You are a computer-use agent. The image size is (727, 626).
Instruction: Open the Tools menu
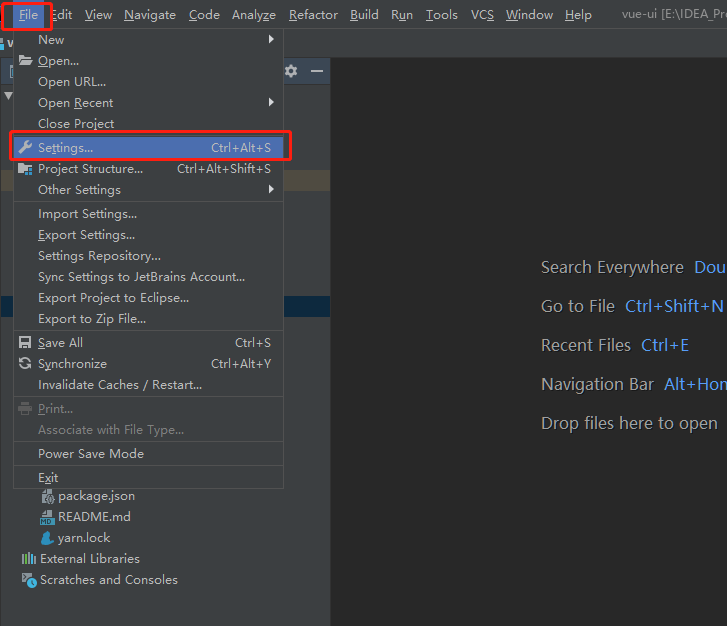pyautogui.click(x=441, y=15)
